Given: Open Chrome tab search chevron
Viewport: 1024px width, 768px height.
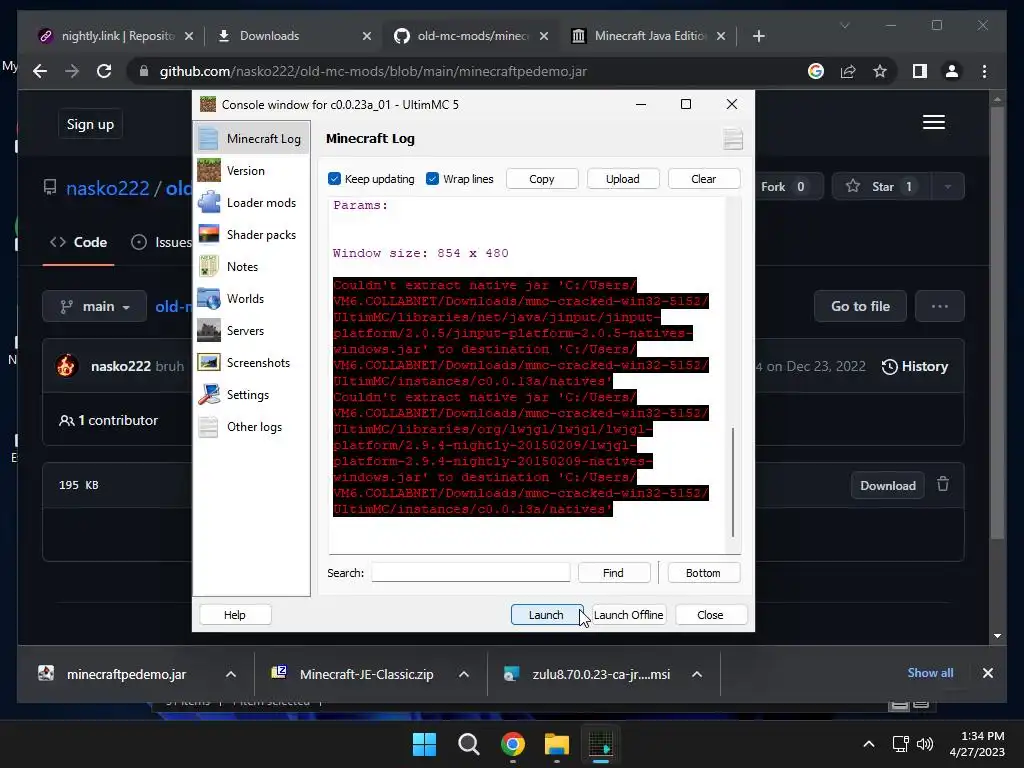Looking at the screenshot, I should pyautogui.click(x=844, y=25).
